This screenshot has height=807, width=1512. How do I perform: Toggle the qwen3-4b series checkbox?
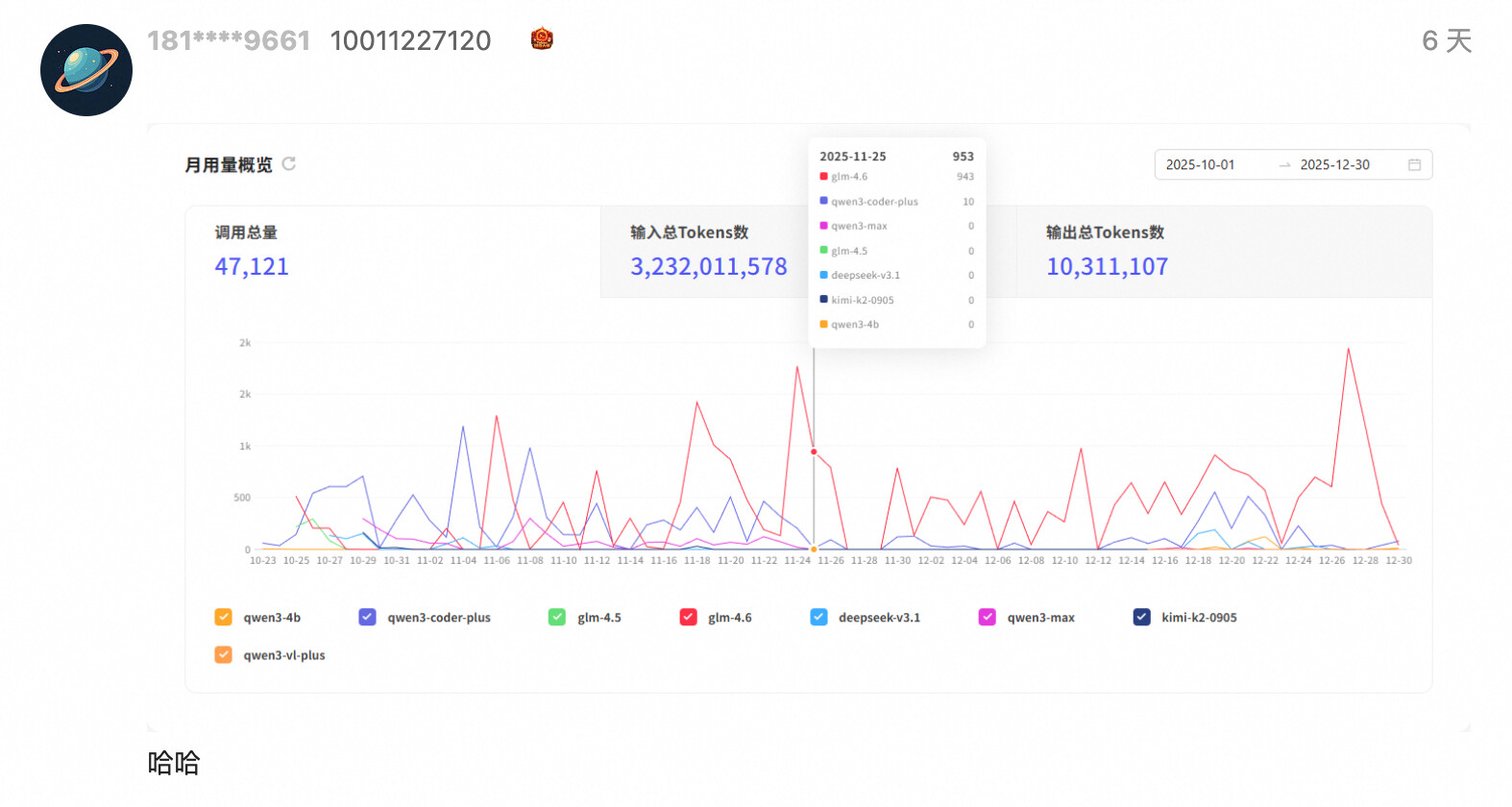pyautogui.click(x=223, y=617)
